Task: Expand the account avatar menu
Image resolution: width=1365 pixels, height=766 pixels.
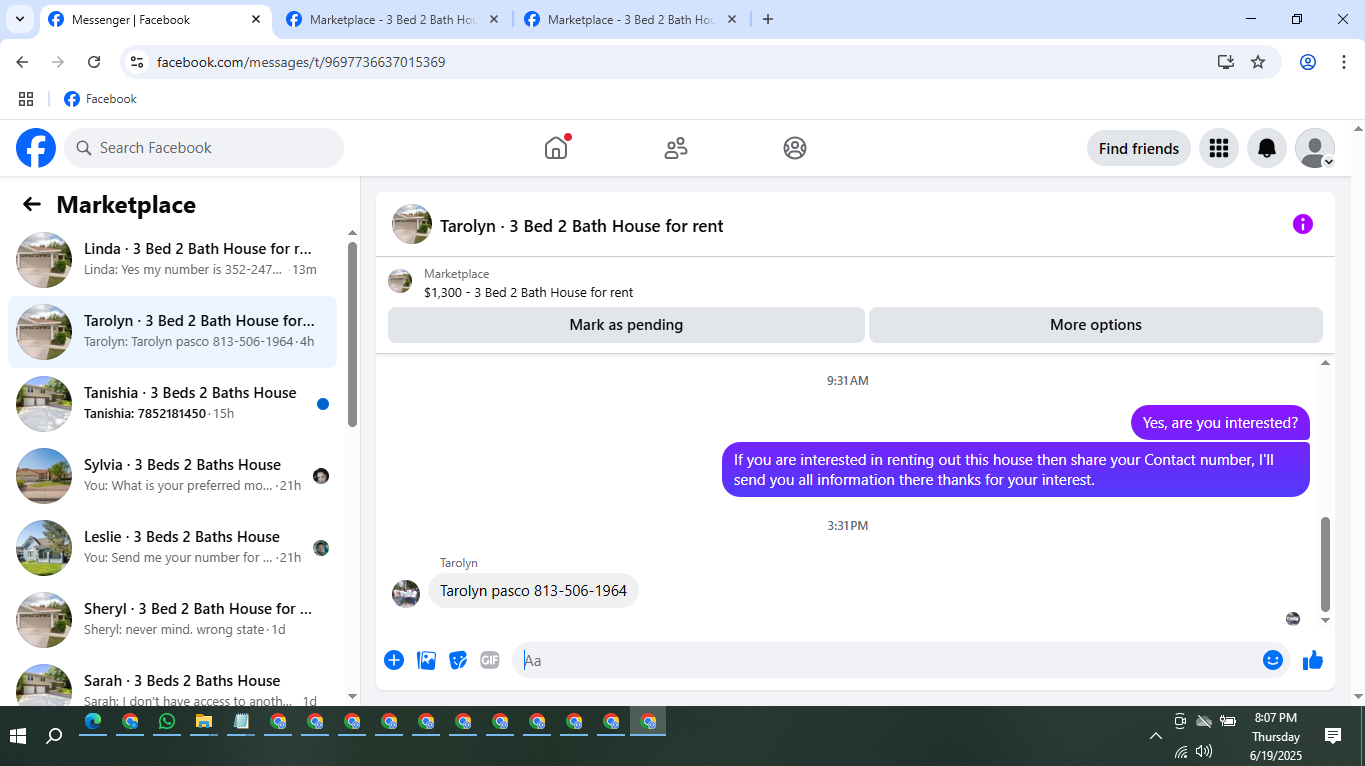Action: coord(1315,148)
